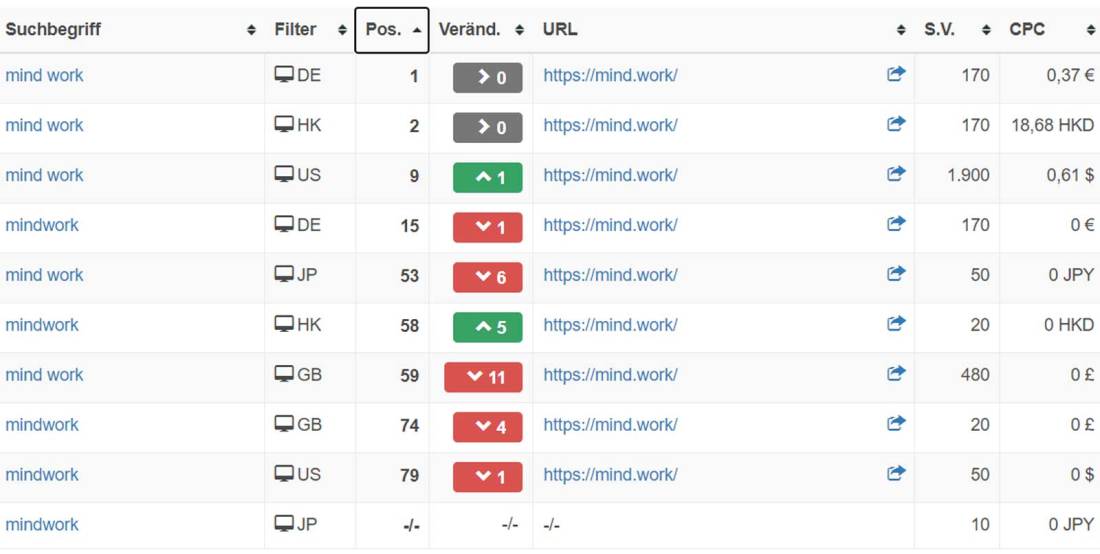Sort table by Suchbegriff column
The width and height of the screenshot is (1100, 554).
pos(130,30)
